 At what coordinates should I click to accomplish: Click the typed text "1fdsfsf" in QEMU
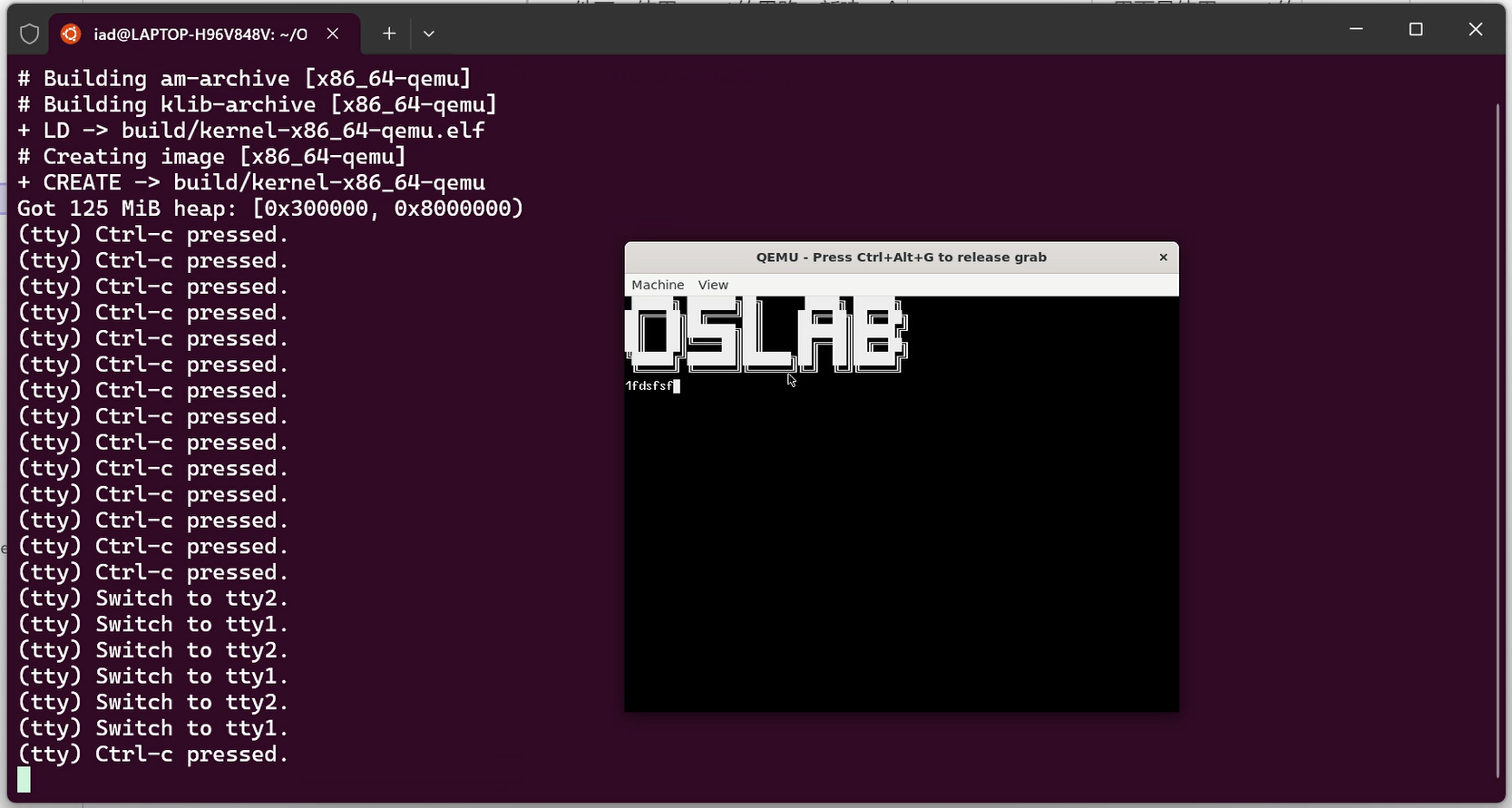[x=649, y=386]
